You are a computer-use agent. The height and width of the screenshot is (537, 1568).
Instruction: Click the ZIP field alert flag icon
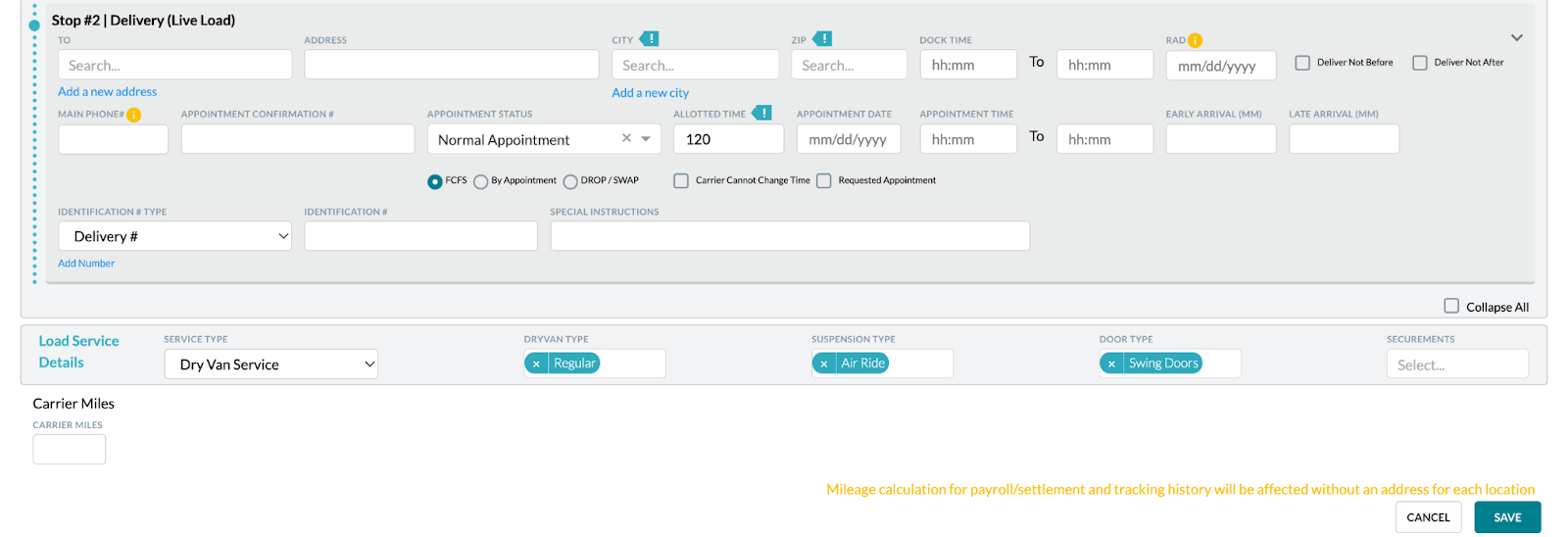coord(822,39)
